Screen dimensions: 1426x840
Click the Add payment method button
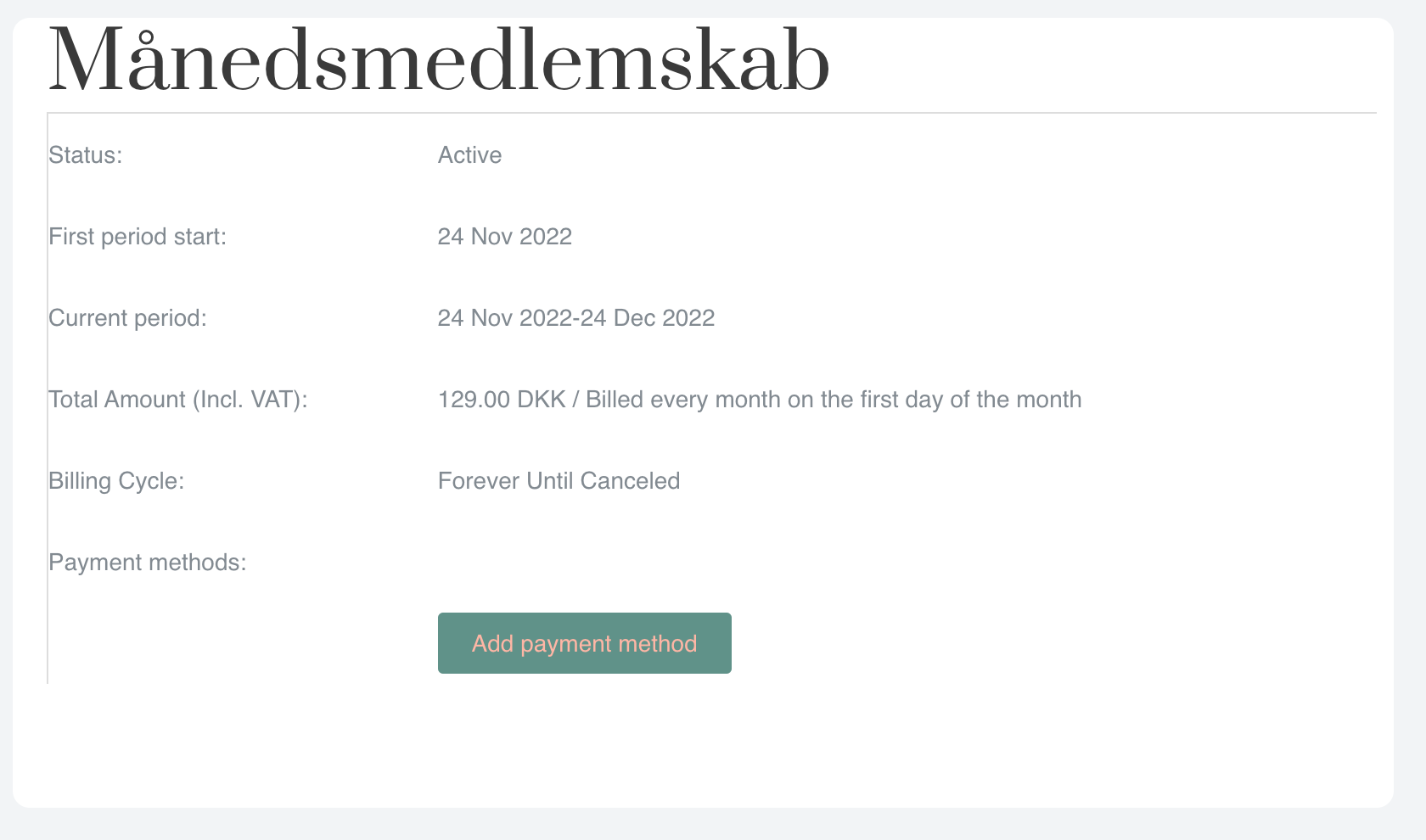(x=584, y=642)
